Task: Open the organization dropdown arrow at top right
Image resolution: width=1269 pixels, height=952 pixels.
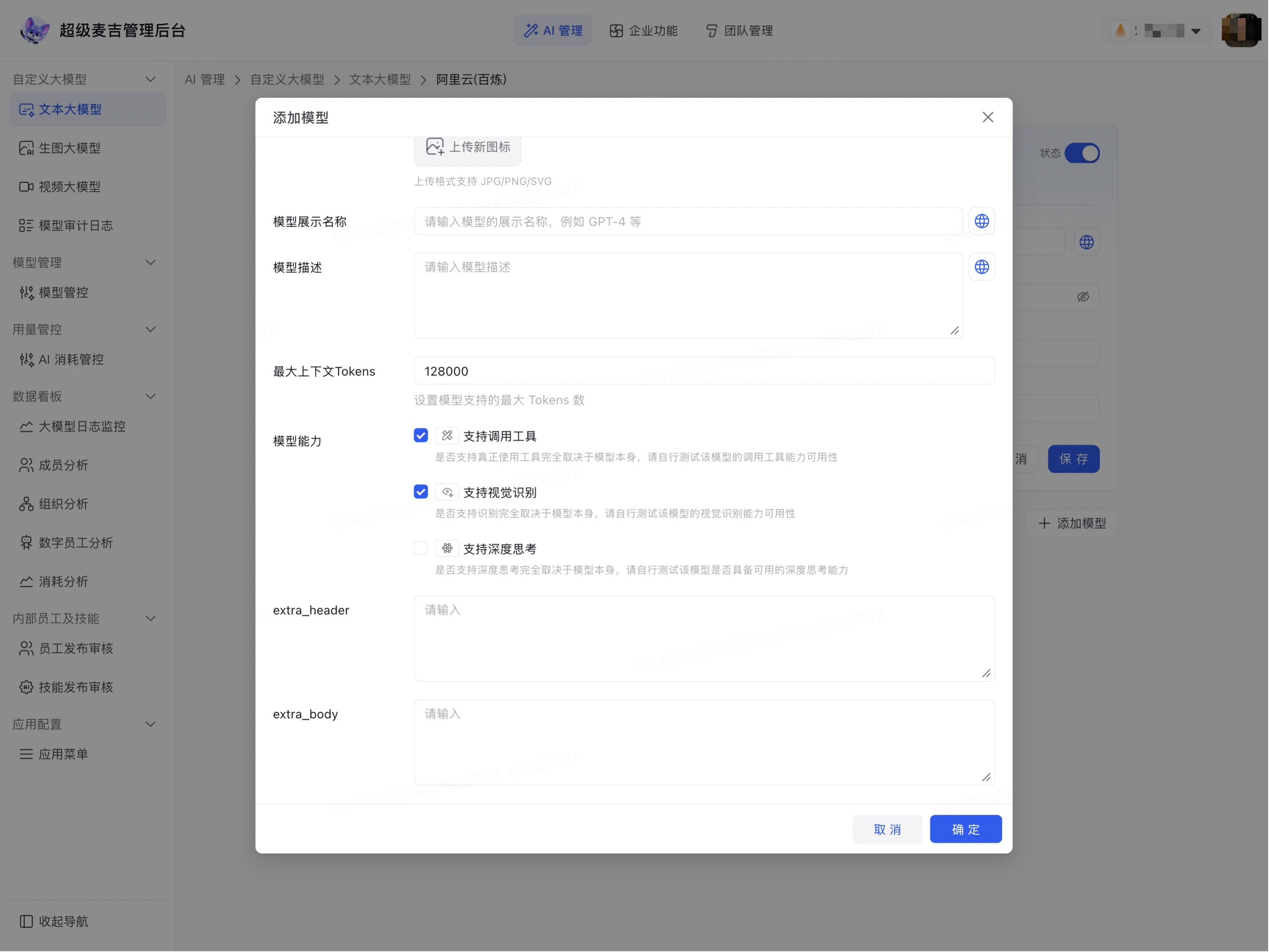Action: click(1196, 31)
